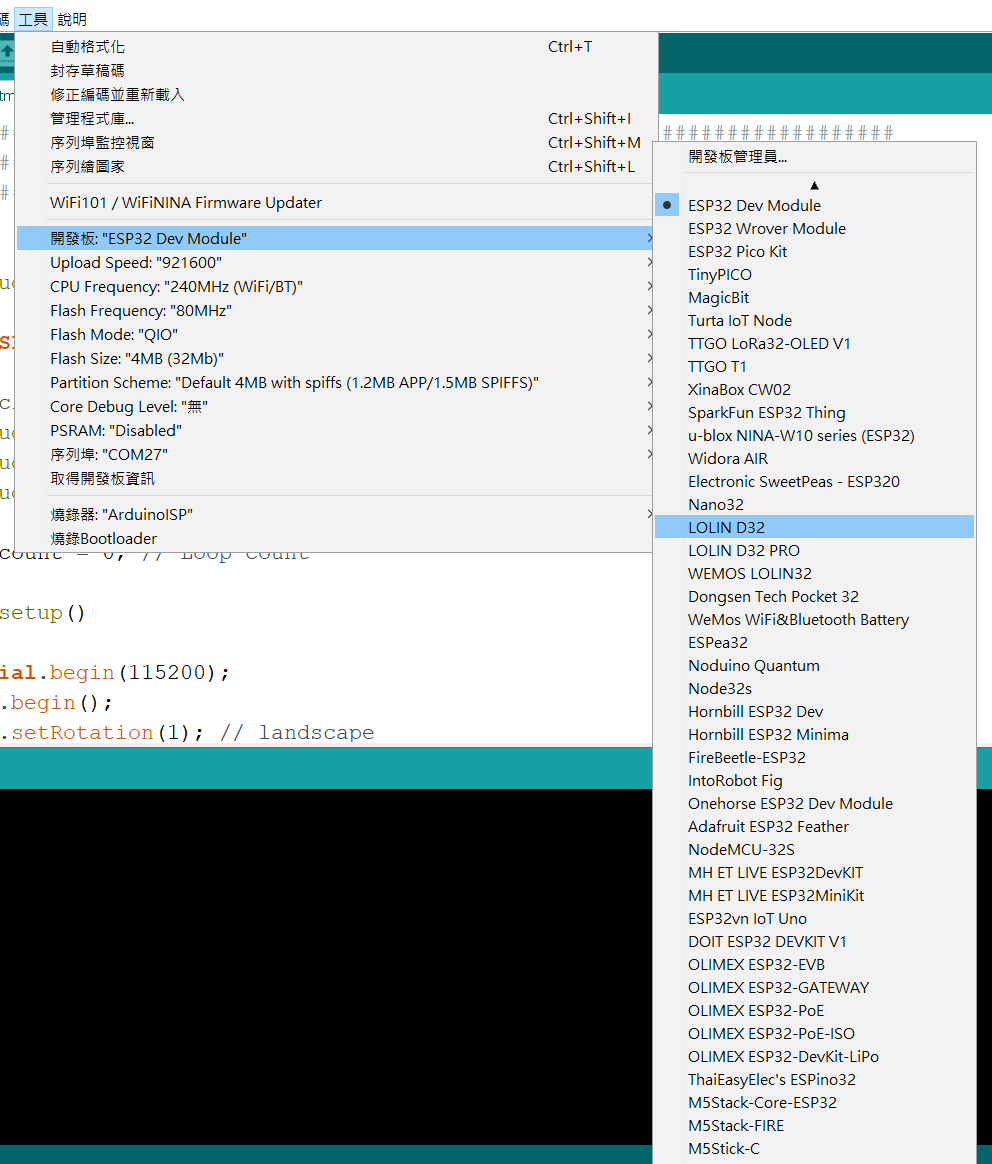This screenshot has width=992, height=1164.
Task: Click 燒錄Bootloader entry
Action: (336, 538)
